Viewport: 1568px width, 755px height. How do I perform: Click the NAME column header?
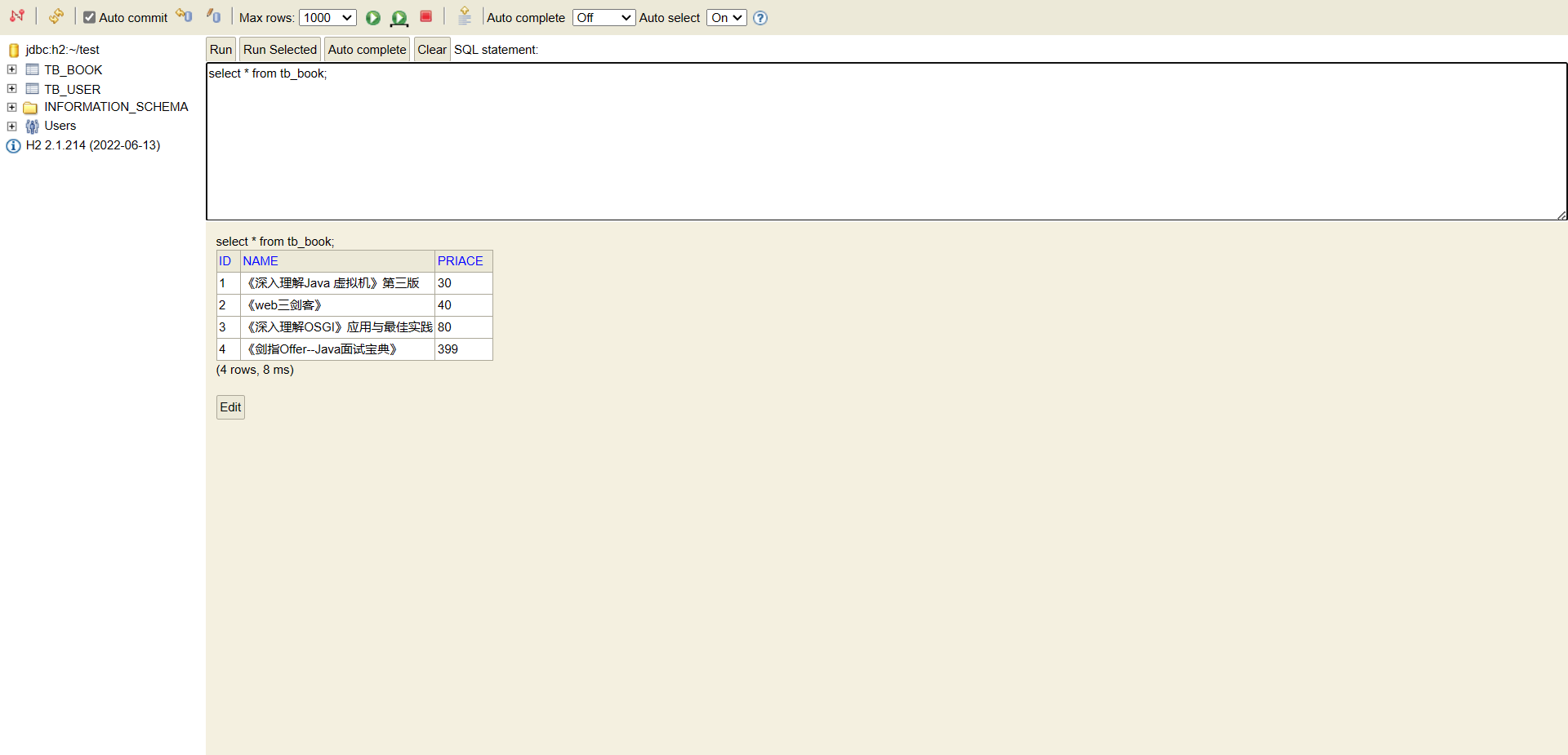click(261, 261)
